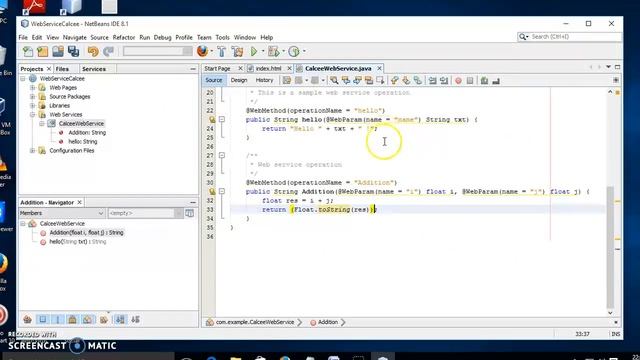Toggle Sort by Source in Navigator
Screen dimensions: 640x360
click(x=136, y=320)
